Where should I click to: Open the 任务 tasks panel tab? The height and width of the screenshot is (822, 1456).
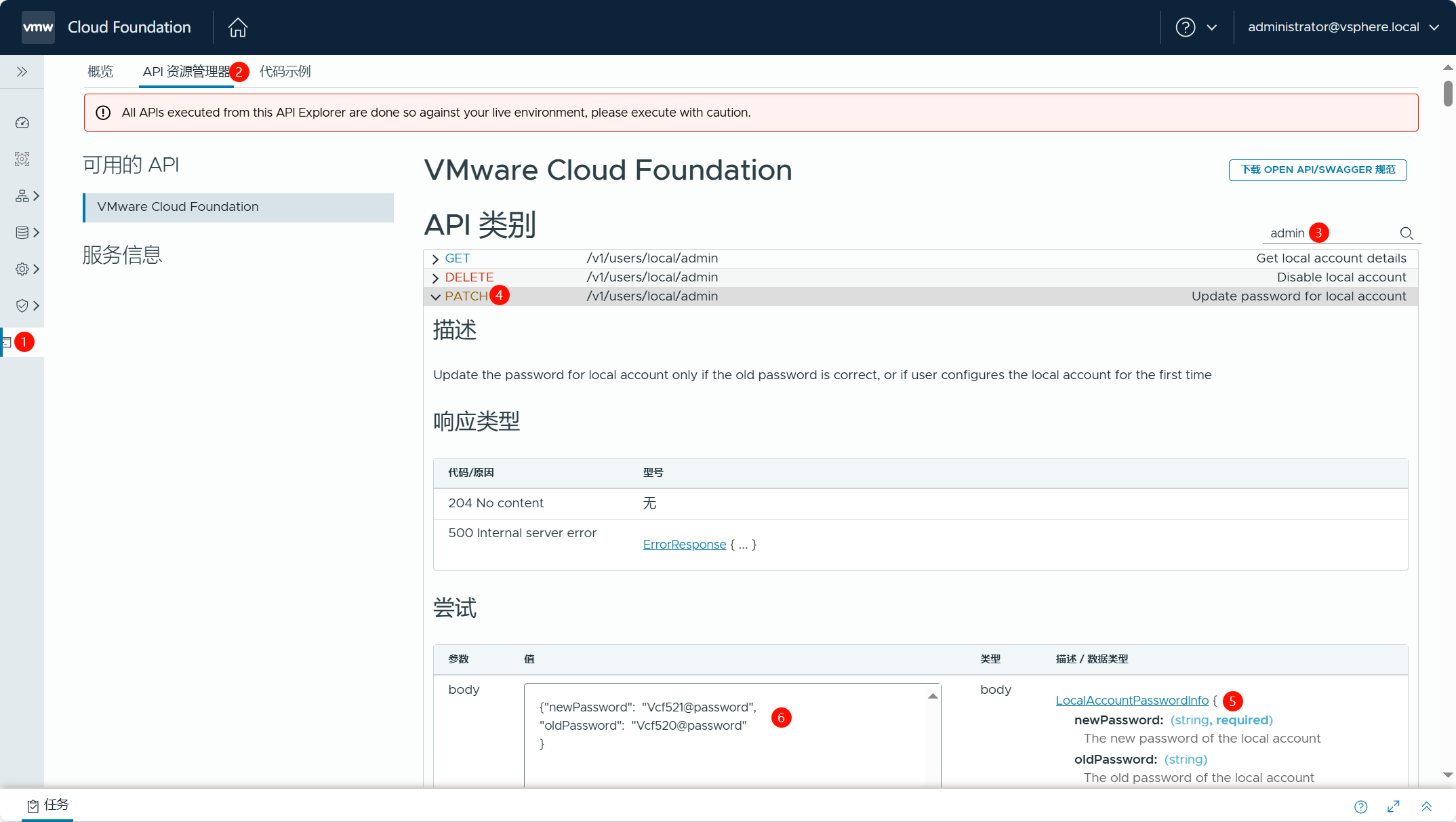(x=47, y=805)
